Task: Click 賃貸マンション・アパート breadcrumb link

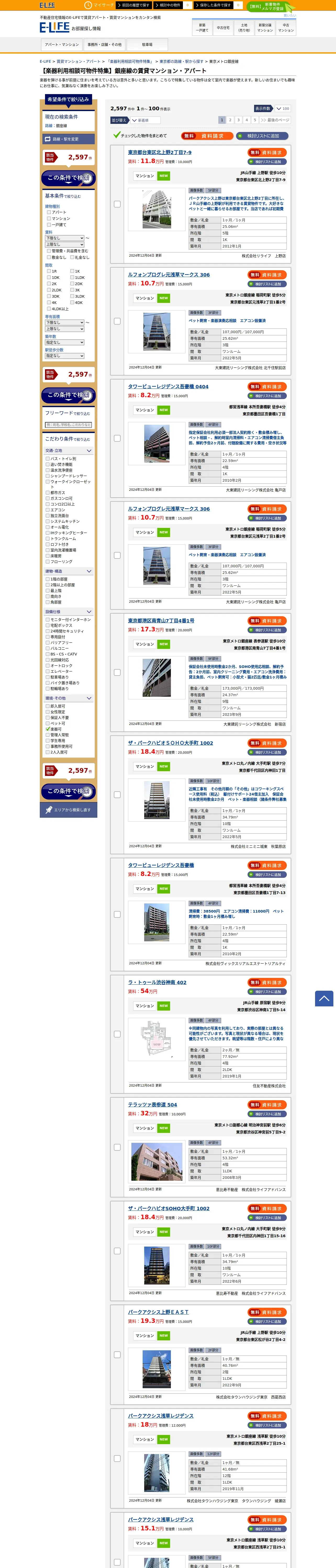Action: 79,61
